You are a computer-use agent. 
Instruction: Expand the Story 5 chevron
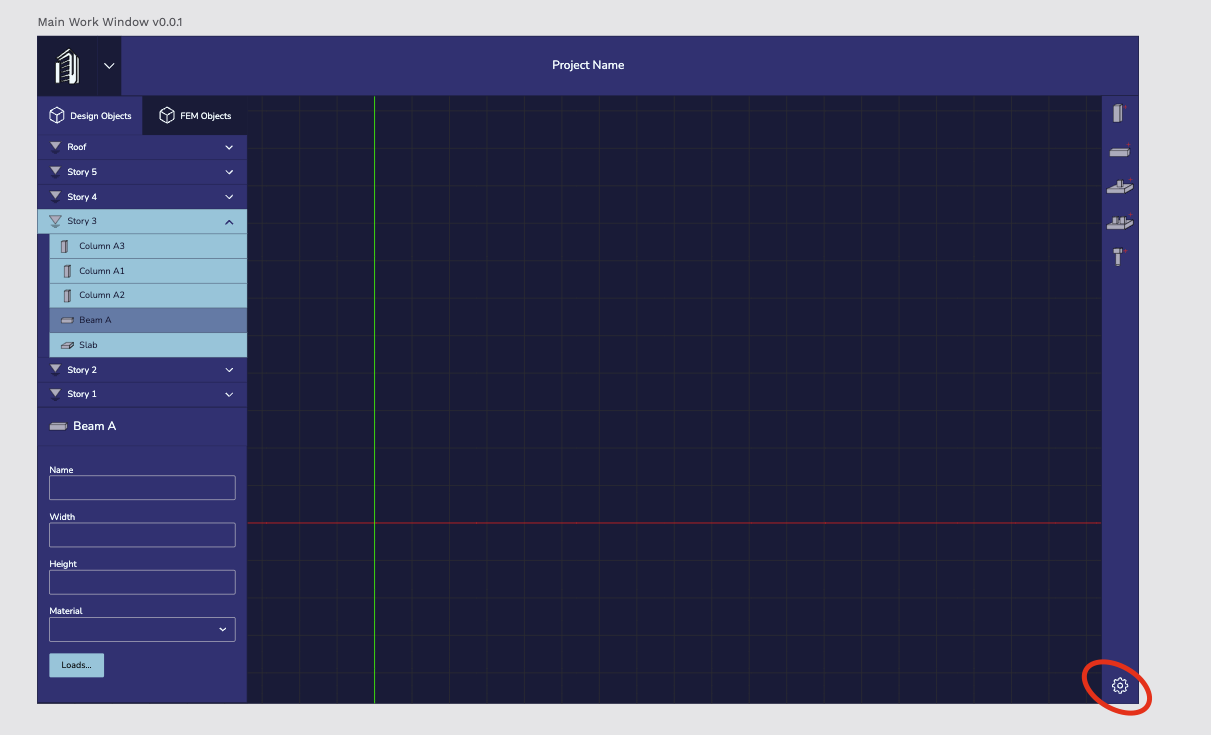229,172
